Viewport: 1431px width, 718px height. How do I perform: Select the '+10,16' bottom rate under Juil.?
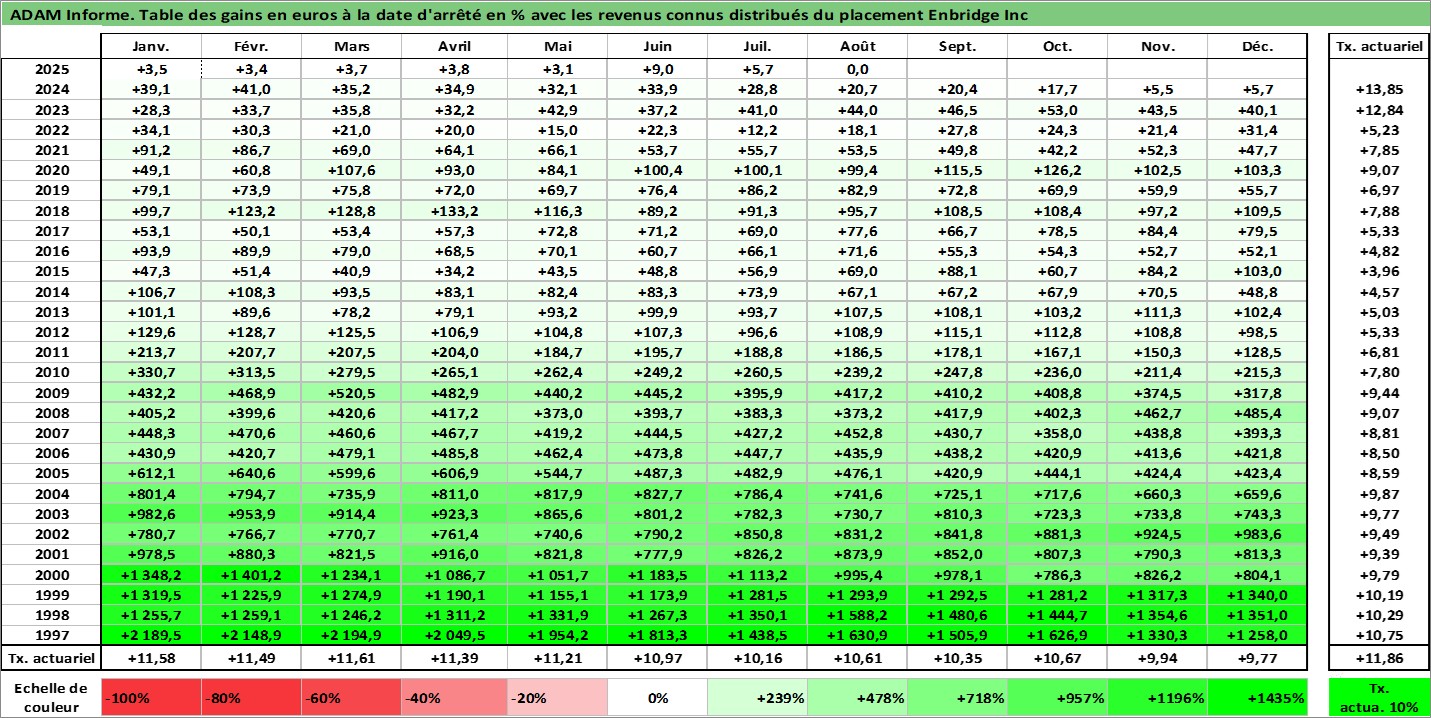click(757, 658)
